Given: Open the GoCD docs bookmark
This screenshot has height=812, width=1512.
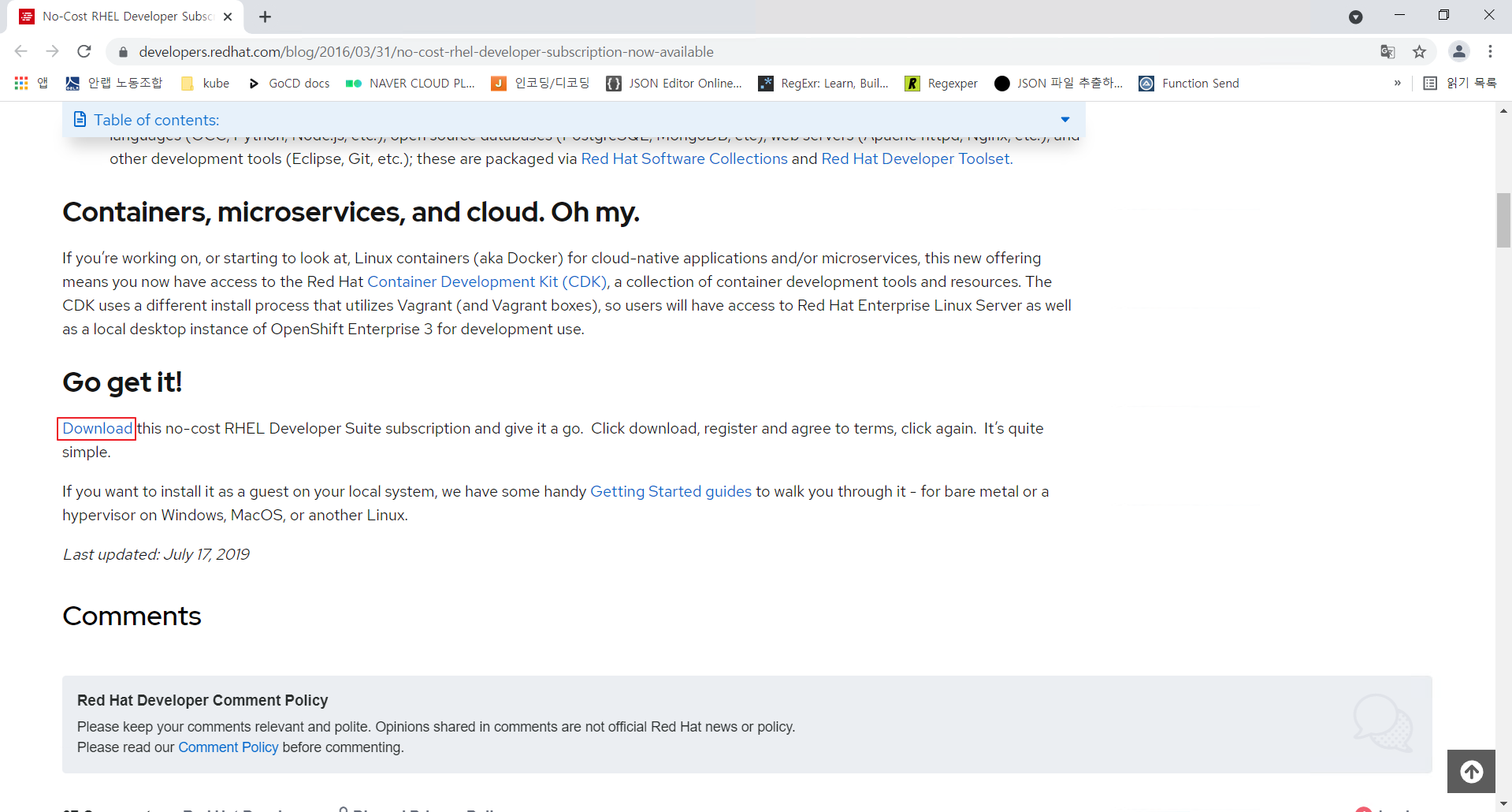Looking at the screenshot, I should pos(288,83).
